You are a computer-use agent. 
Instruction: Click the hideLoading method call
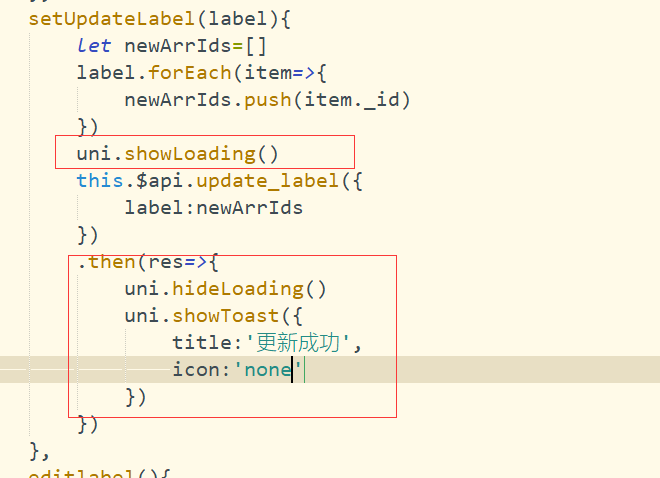click(238, 289)
